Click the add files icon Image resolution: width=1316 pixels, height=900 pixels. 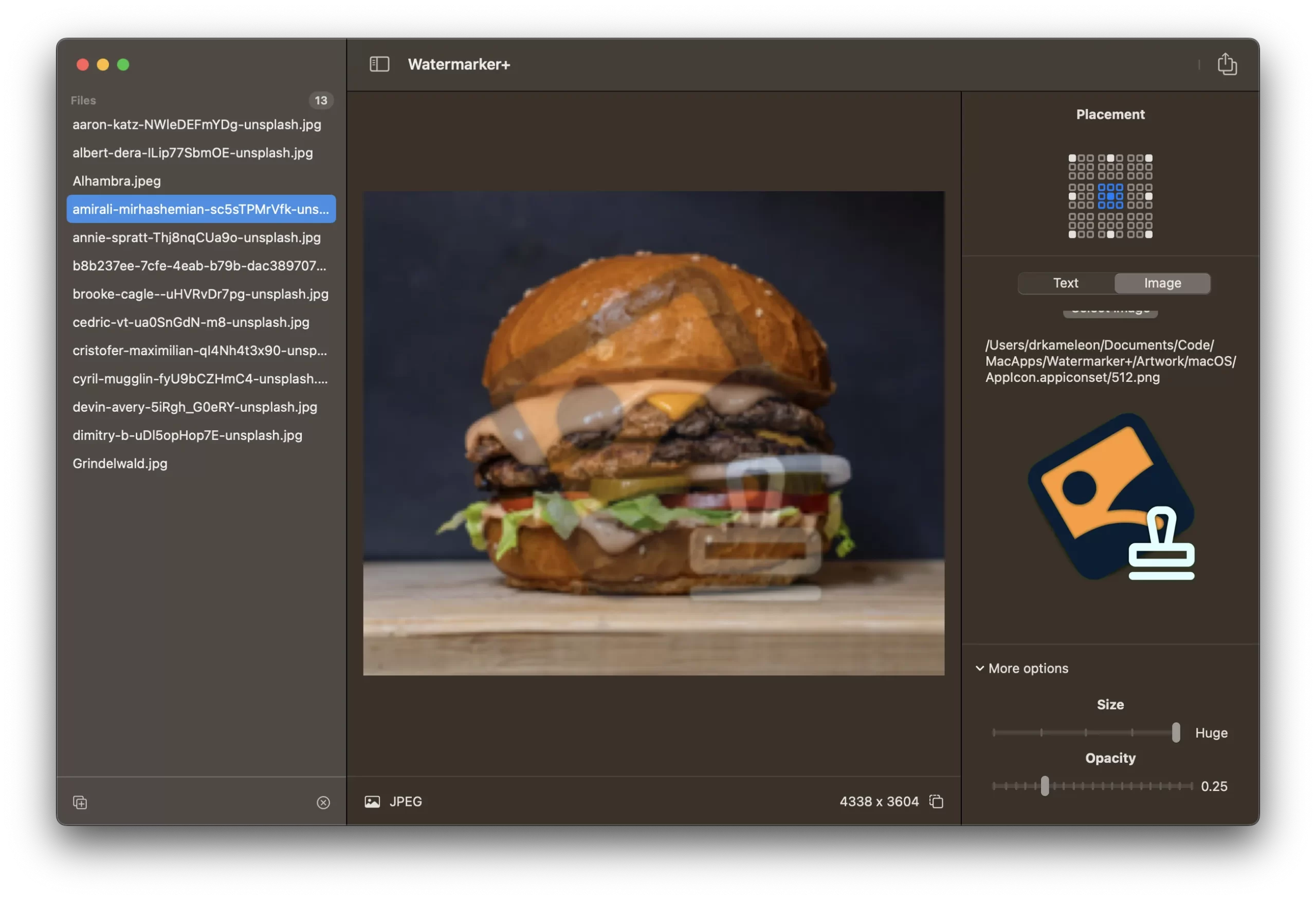[x=80, y=802]
